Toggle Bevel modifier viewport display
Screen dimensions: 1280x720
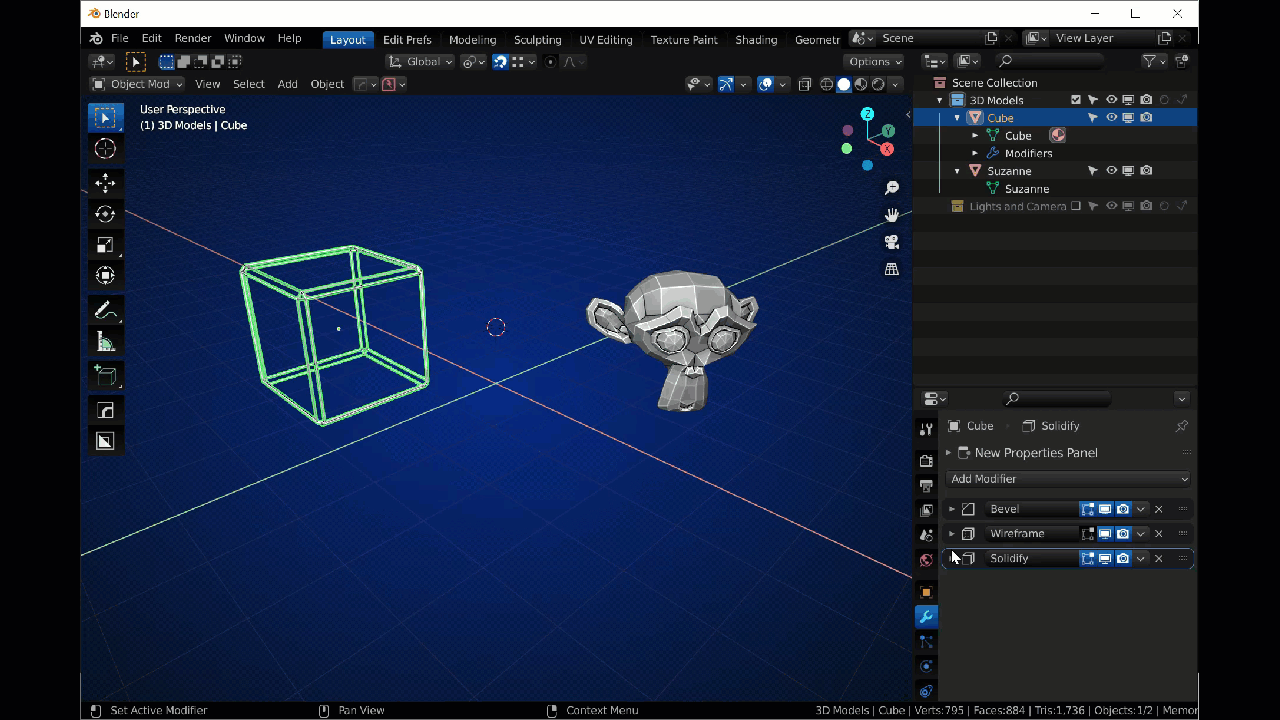pyautogui.click(x=1105, y=509)
